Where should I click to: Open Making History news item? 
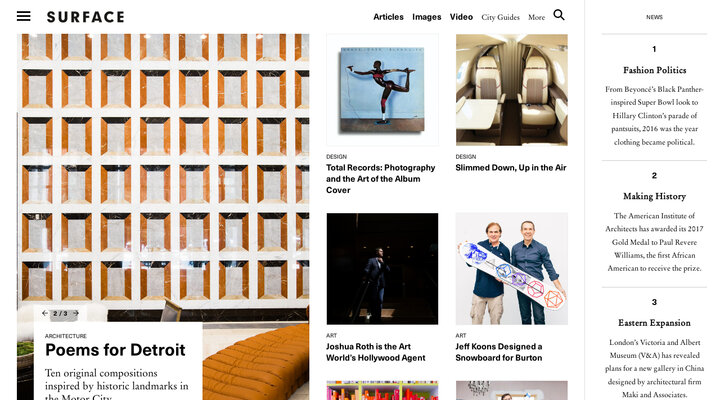pyautogui.click(x=654, y=196)
